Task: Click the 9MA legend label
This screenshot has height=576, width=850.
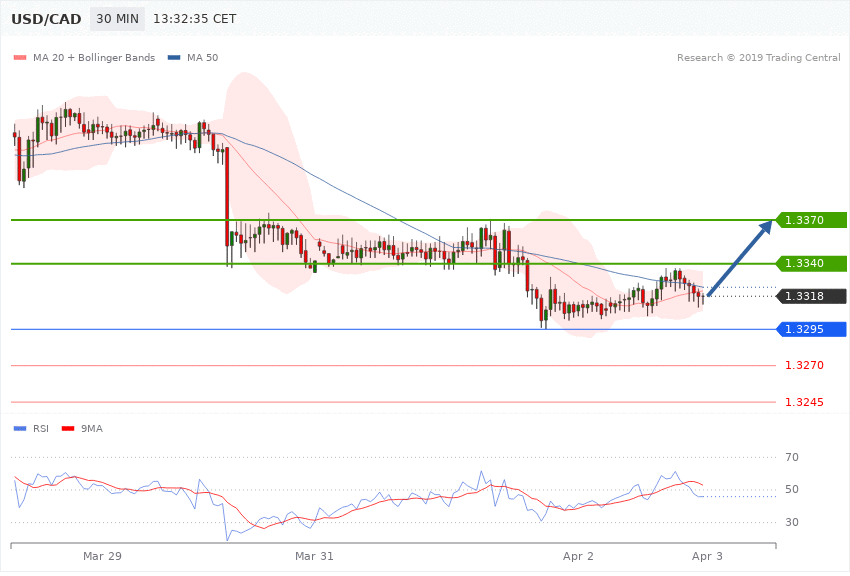Action: [92, 429]
